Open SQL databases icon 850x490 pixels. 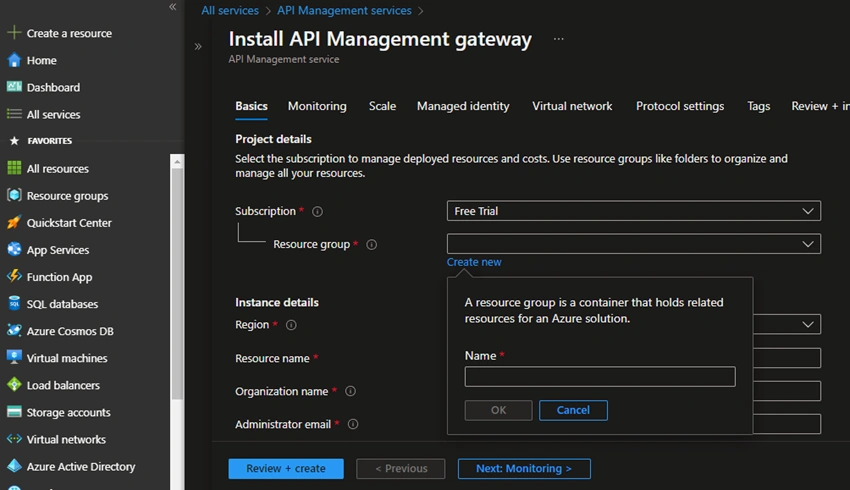click(x=14, y=304)
